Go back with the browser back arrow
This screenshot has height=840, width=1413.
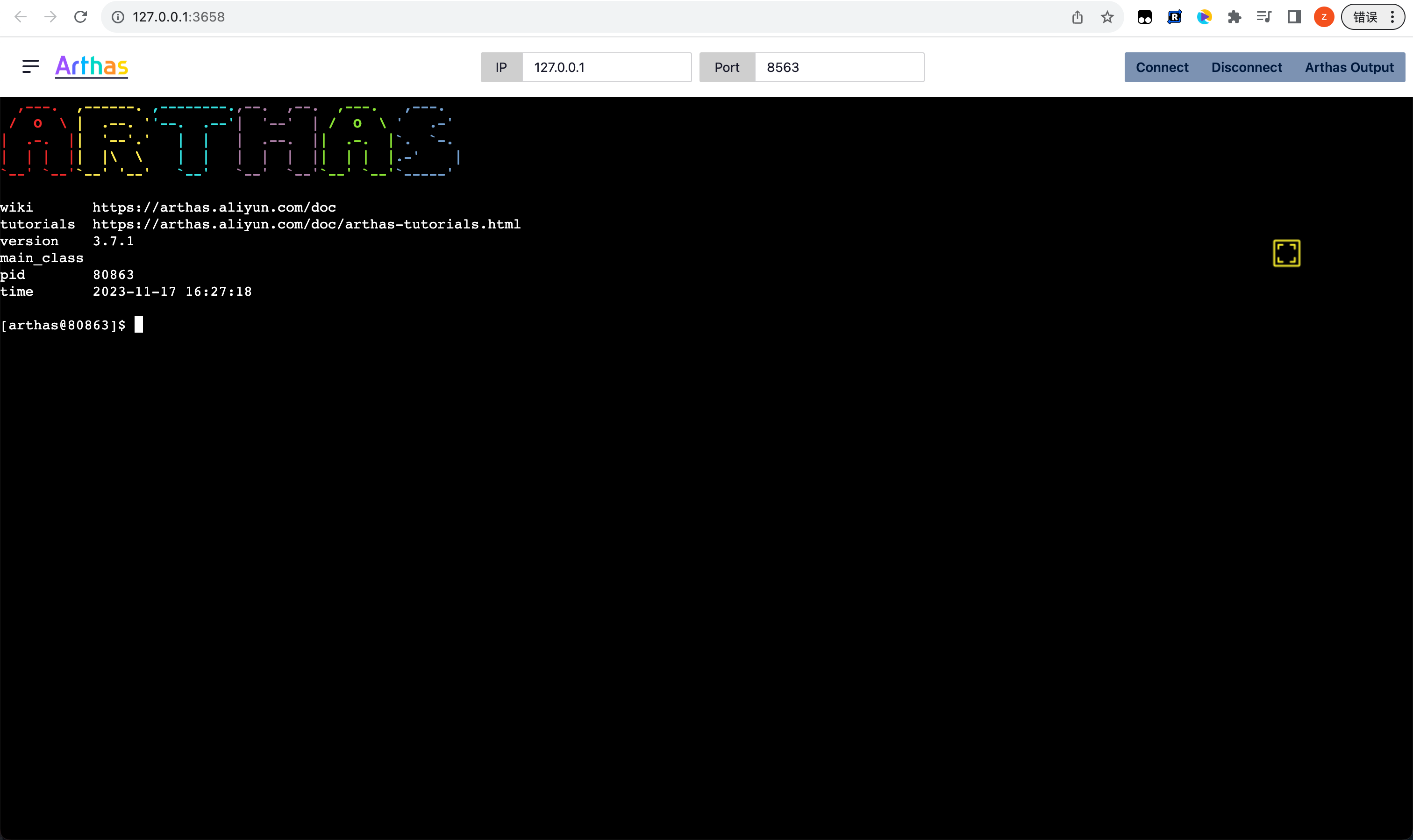click(21, 17)
